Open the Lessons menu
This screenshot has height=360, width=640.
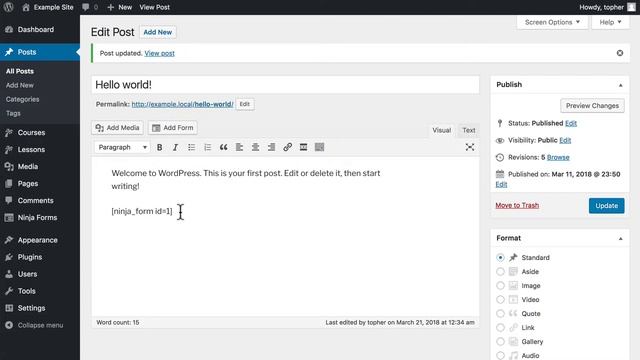(40, 149)
